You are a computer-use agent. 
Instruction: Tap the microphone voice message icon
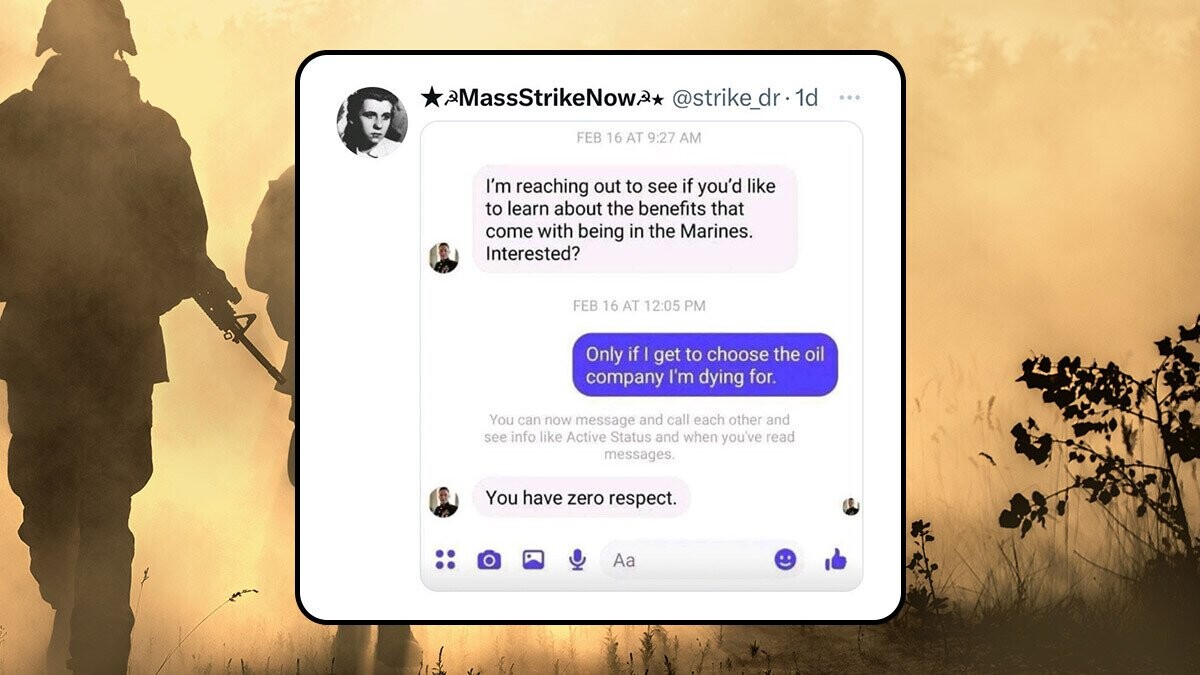[x=577, y=560]
